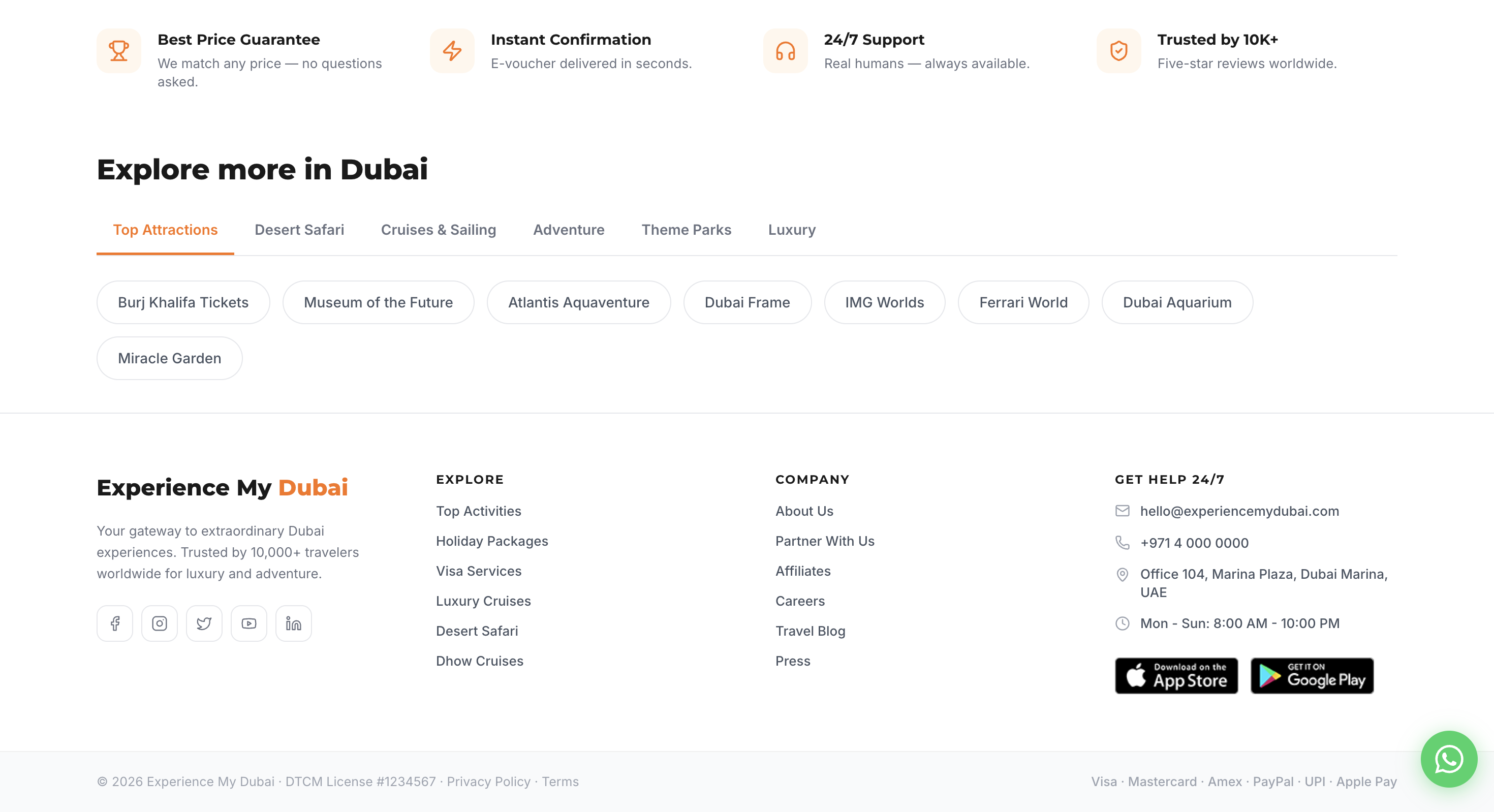Click the shield Trusted by 10K+ icon
Image resolution: width=1494 pixels, height=812 pixels.
(1119, 51)
